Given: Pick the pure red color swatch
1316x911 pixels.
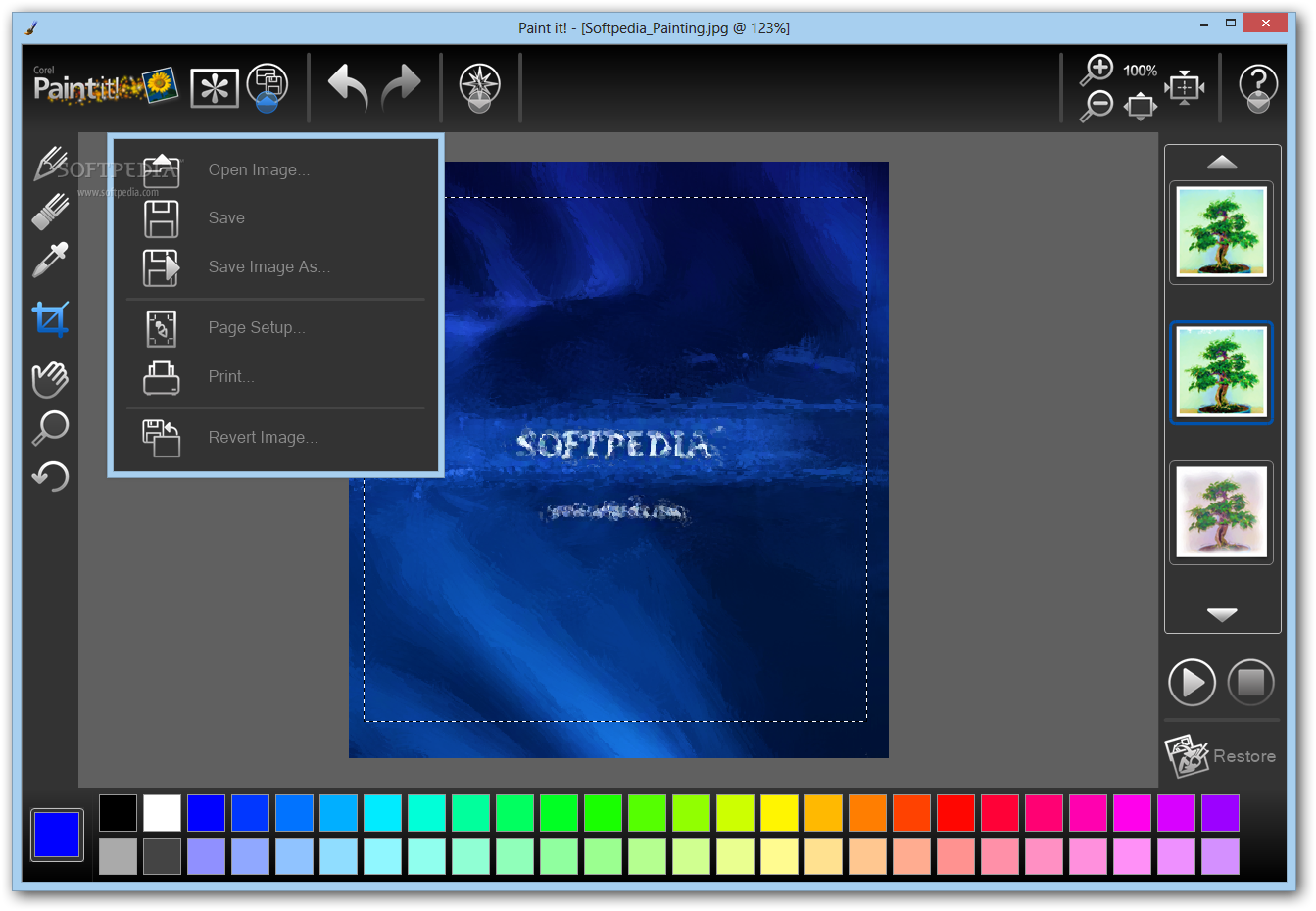Looking at the screenshot, I should coord(955,813).
